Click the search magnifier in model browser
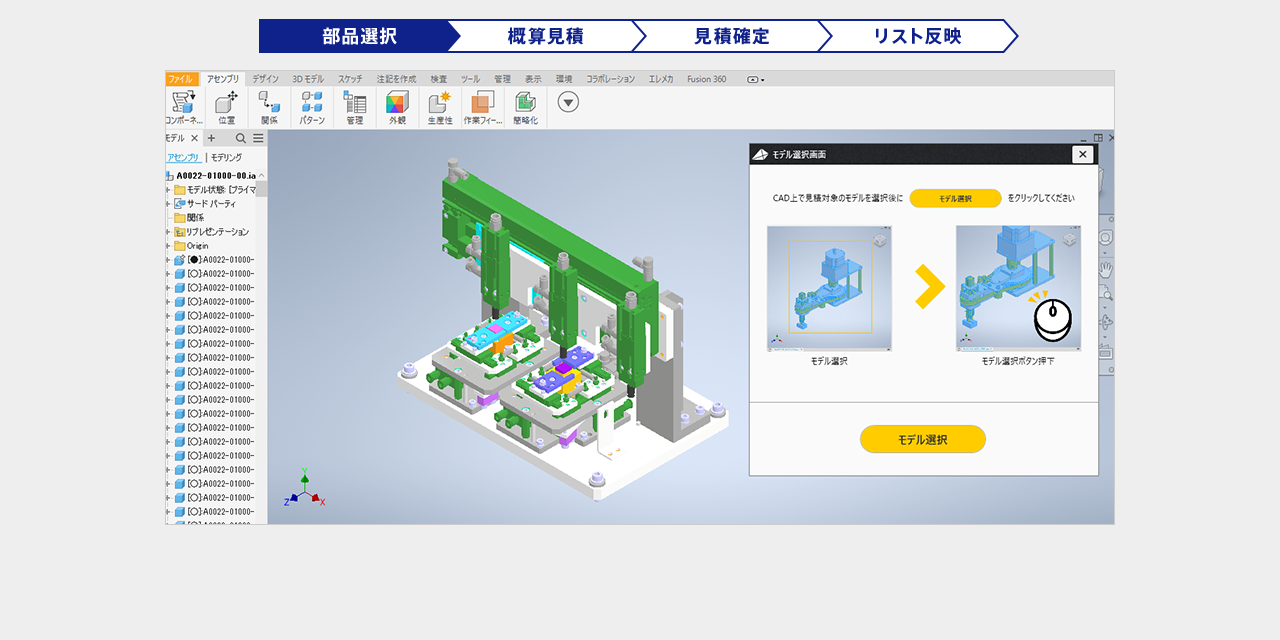 241,139
